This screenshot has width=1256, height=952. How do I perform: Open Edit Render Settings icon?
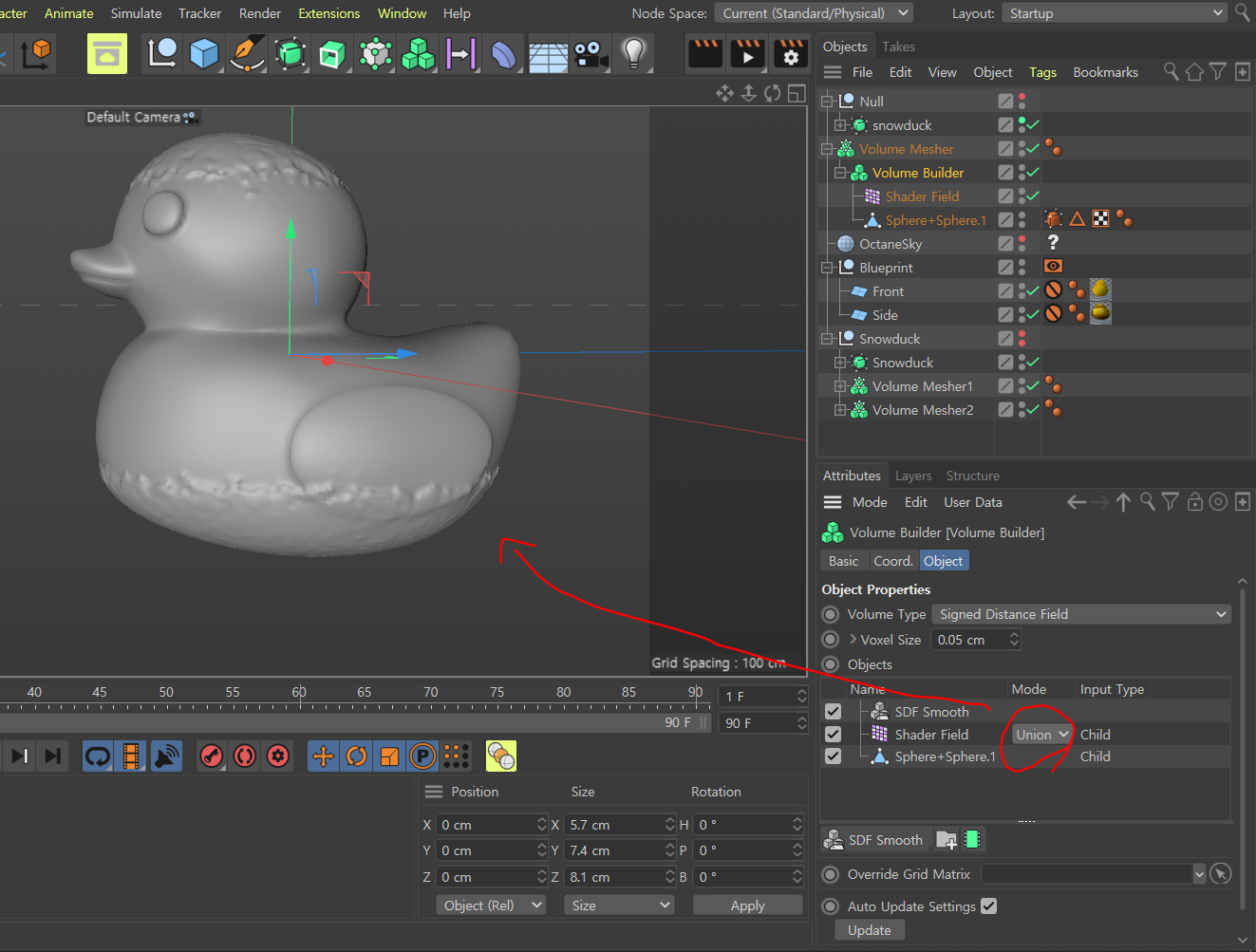coord(790,54)
